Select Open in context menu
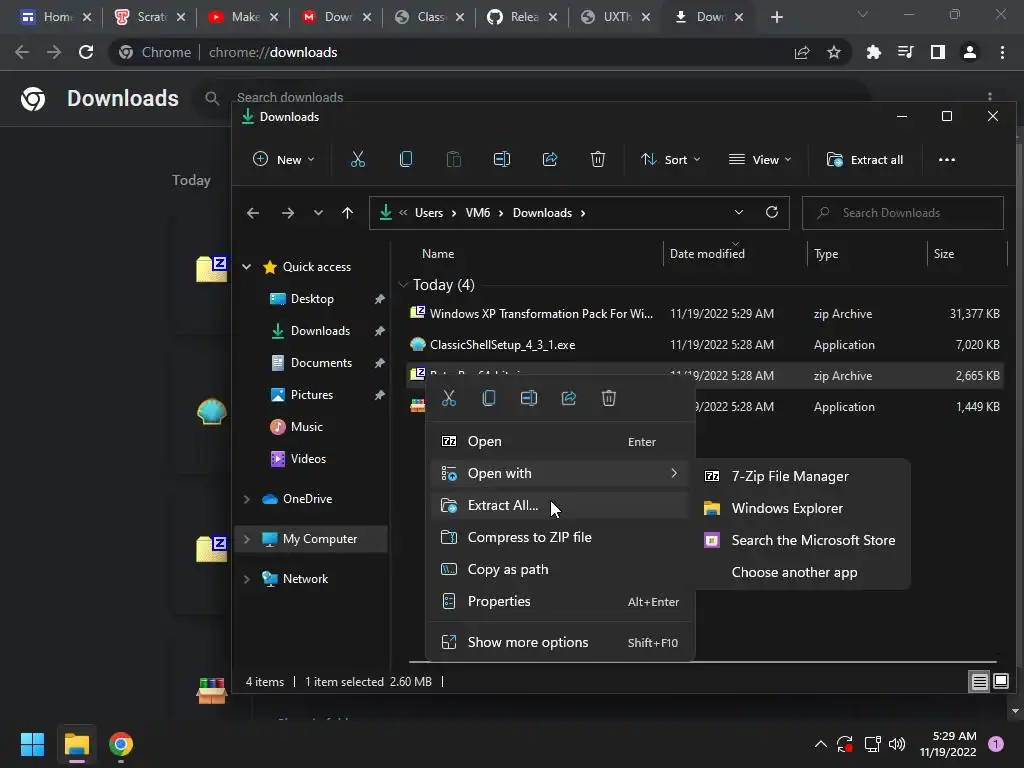 pyautogui.click(x=560, y=441)
